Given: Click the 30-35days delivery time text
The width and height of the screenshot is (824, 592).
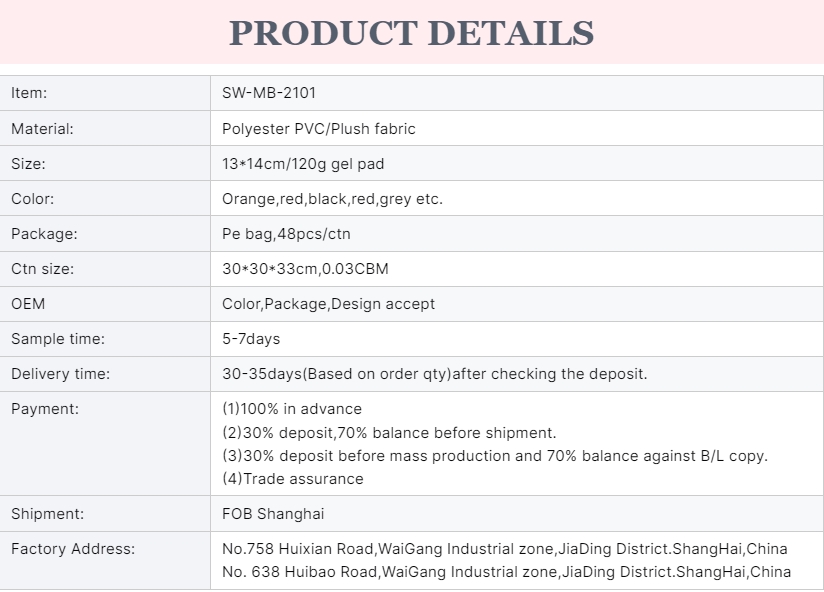Looking at the screenshot, I should tap(434, 373).
